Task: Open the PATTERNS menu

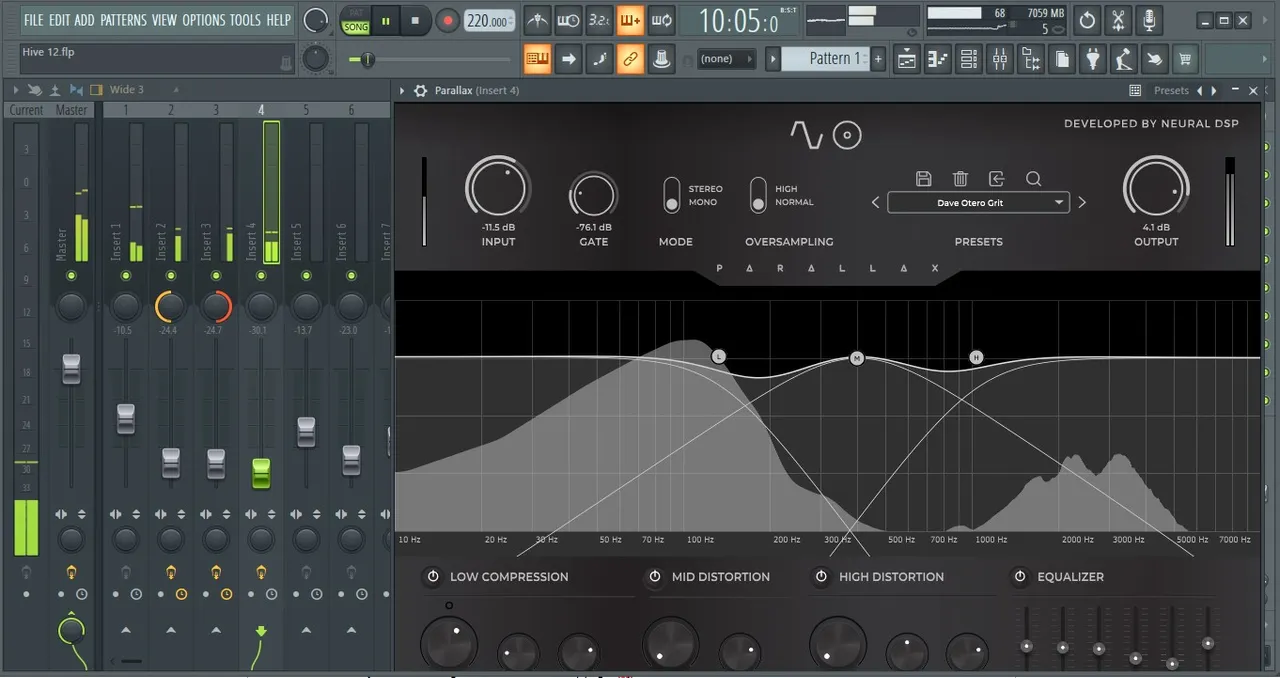Action: [123, 20]
